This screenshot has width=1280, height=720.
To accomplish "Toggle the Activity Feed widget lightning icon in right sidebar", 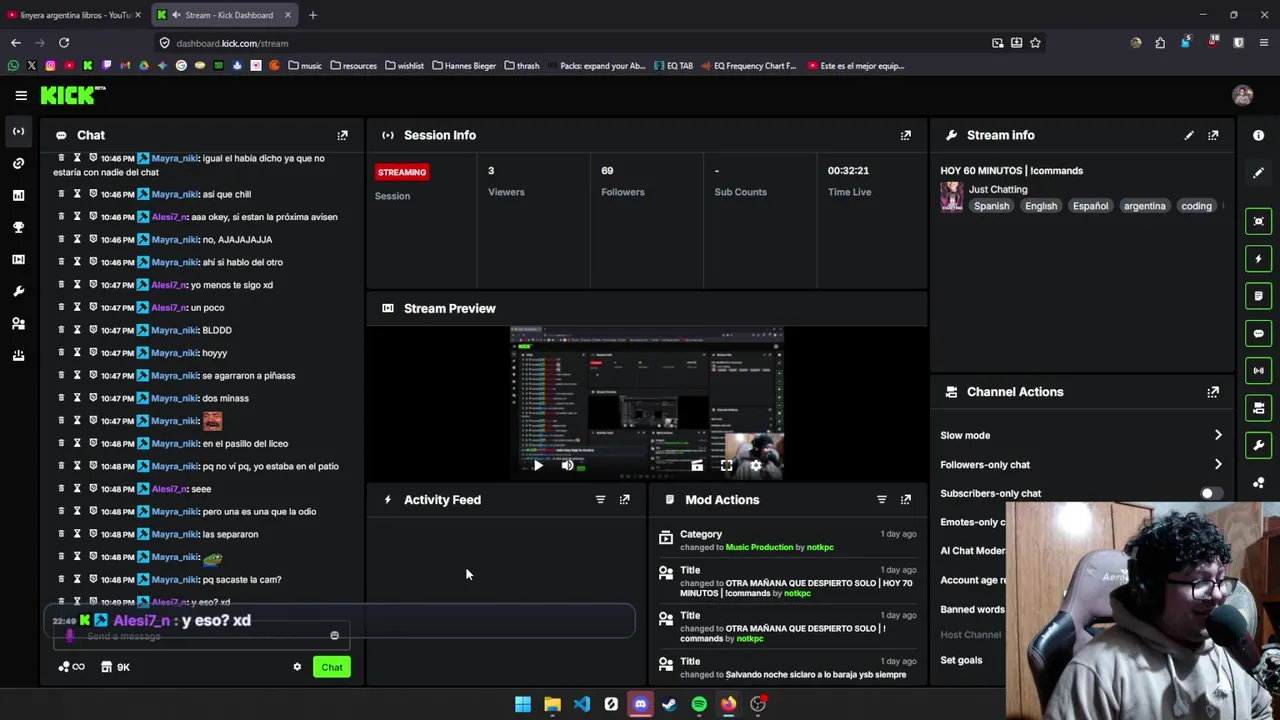I will [1259, 259].
